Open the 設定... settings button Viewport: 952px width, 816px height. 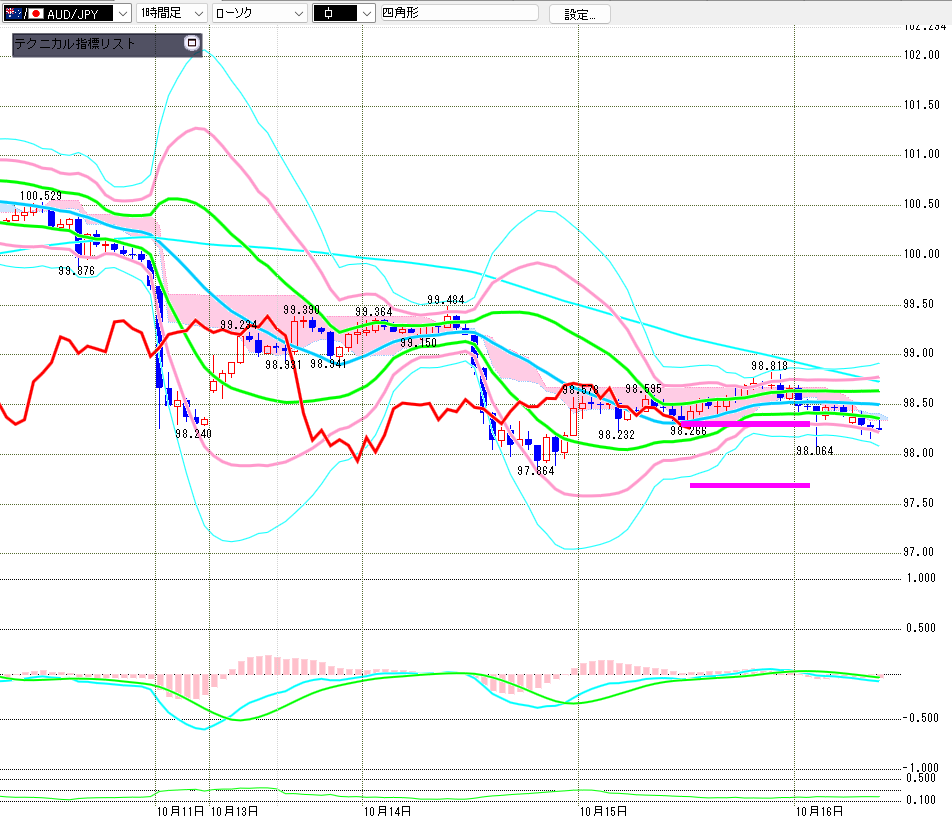tap(580, 14)
